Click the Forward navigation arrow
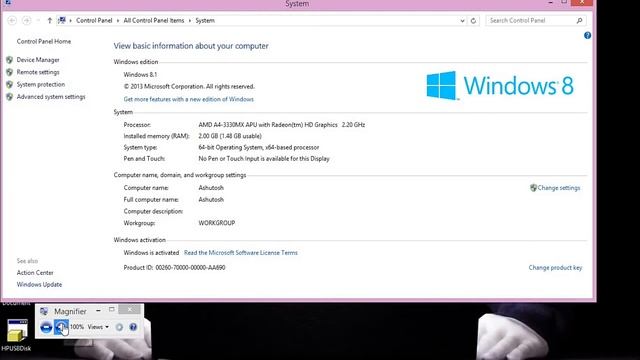The image size is (640, 360). click(27, 20)
